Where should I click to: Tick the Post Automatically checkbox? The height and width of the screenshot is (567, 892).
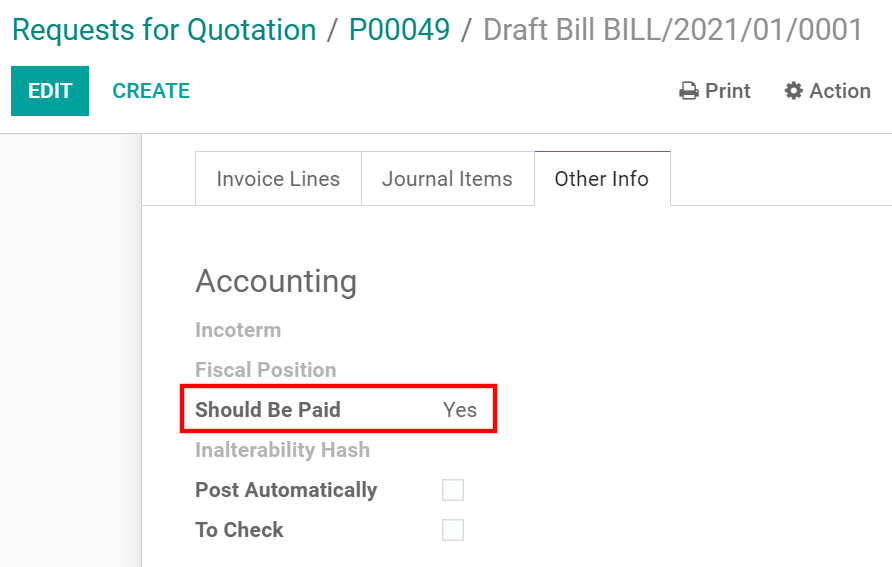tap(453, 490)
